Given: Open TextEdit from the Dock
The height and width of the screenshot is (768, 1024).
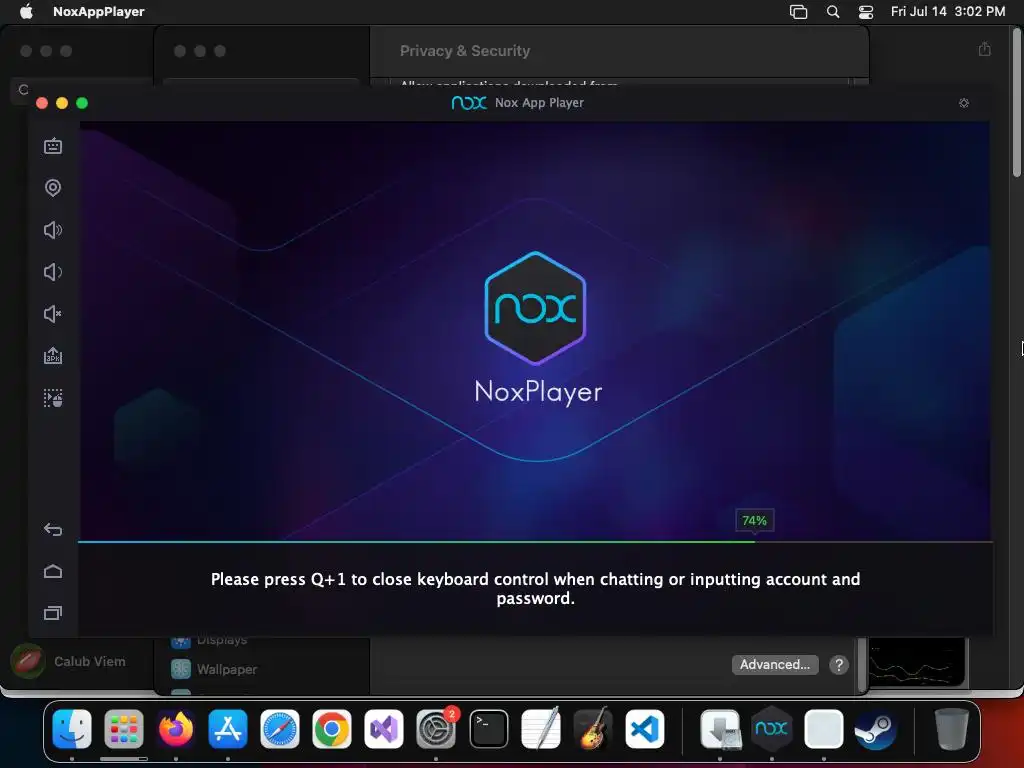Looking at the screenshot, I should coord(541,729).
